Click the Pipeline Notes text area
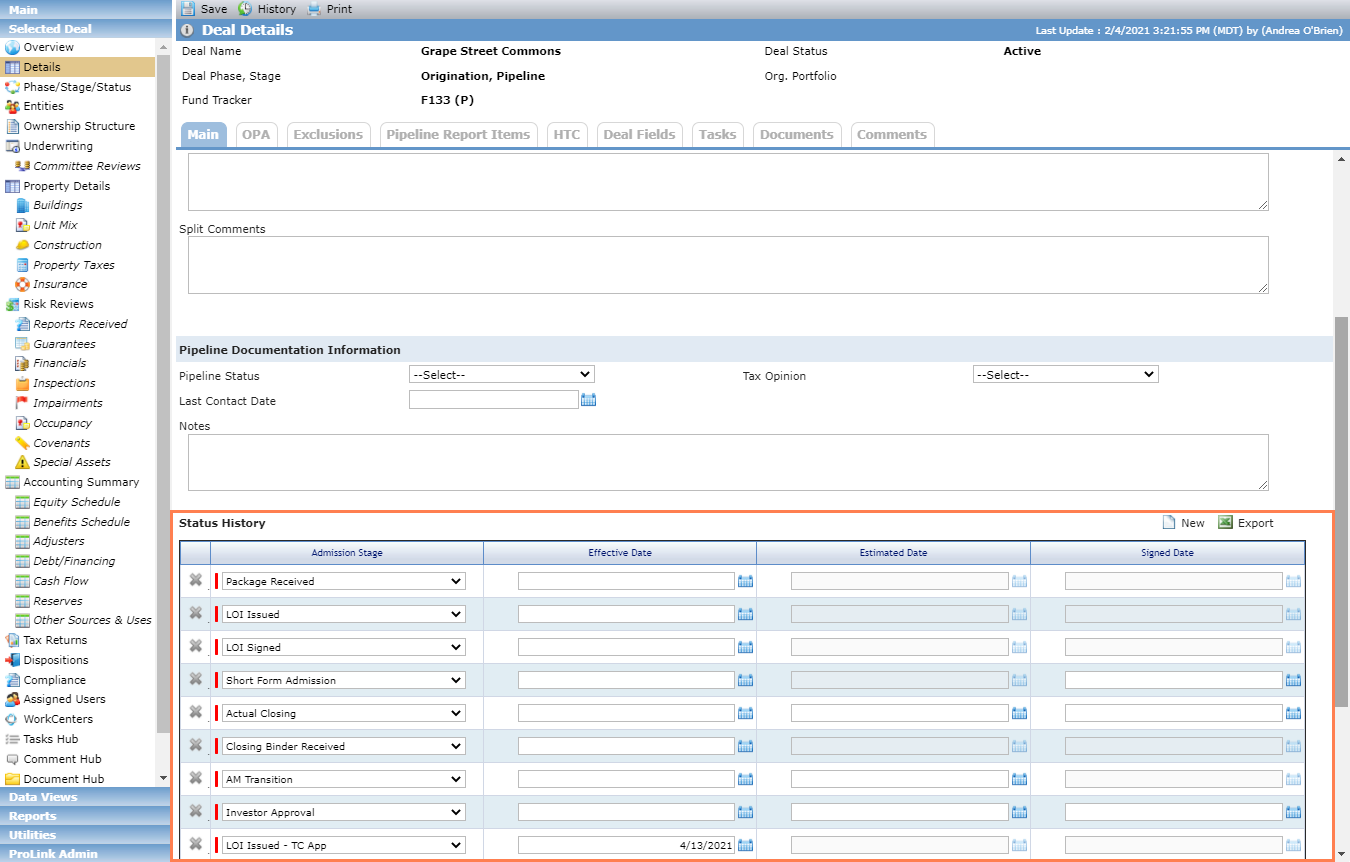Image resolution: width=1350 pixels, height=862 pixels. 728,462
